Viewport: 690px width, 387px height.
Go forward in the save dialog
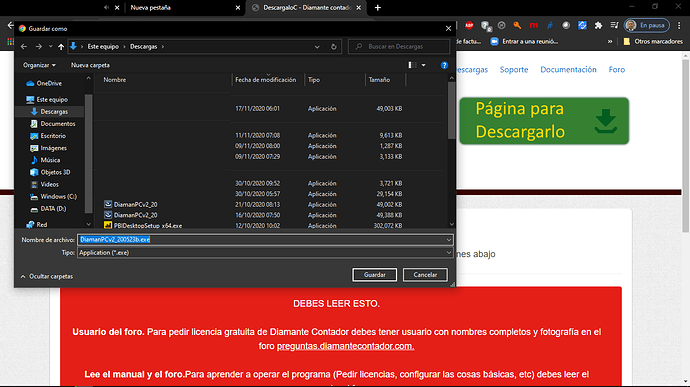(39, 46)
